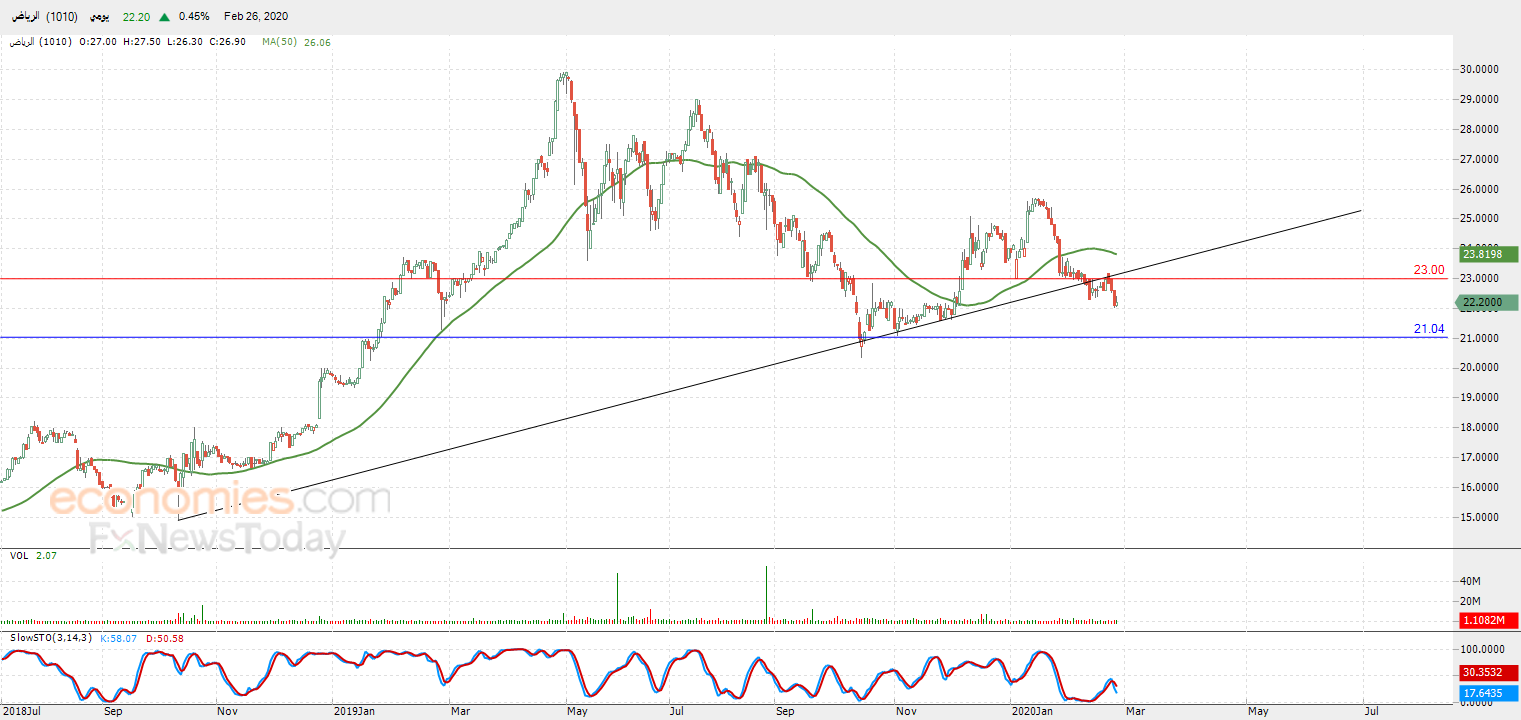
Task: Select the red 23.00 level label
Action: click(1429, 270)
